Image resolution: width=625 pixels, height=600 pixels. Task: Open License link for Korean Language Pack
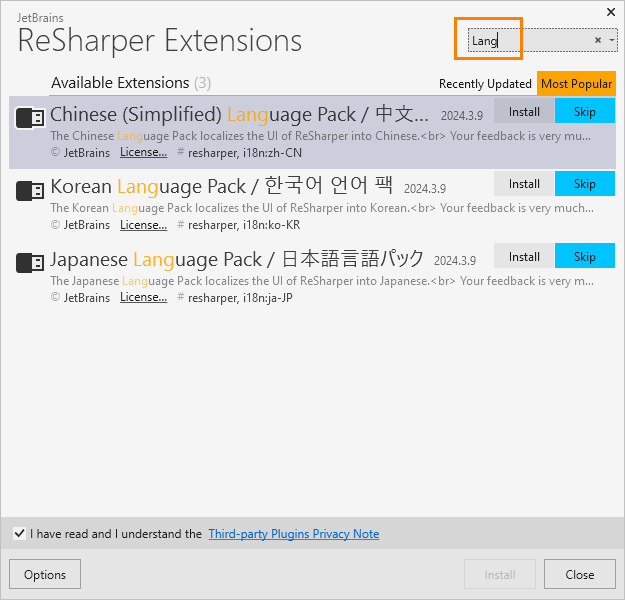tap(143, 225)
